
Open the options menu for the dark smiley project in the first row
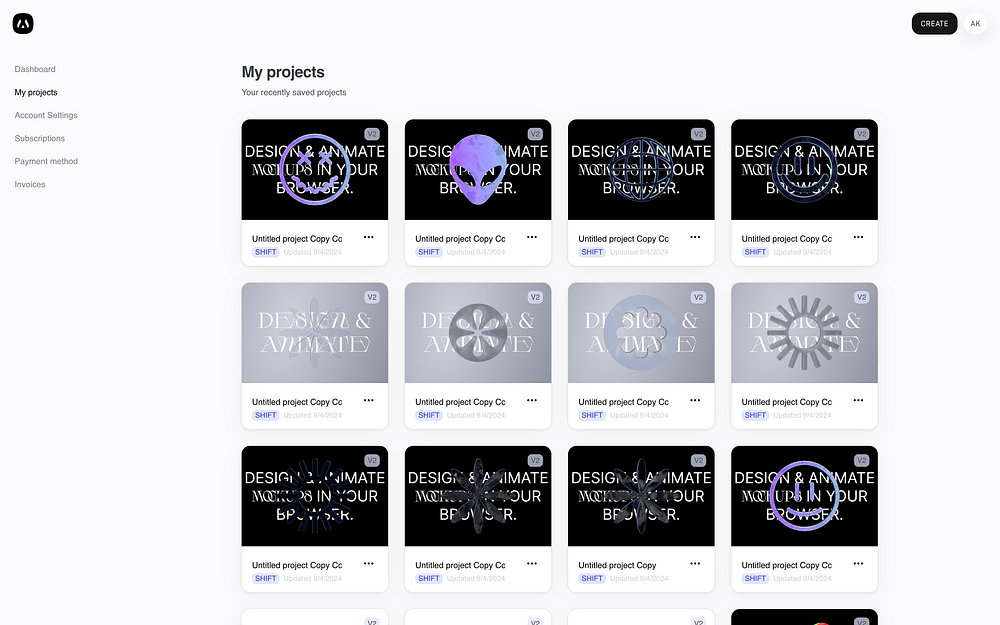[x=858, y=237]
